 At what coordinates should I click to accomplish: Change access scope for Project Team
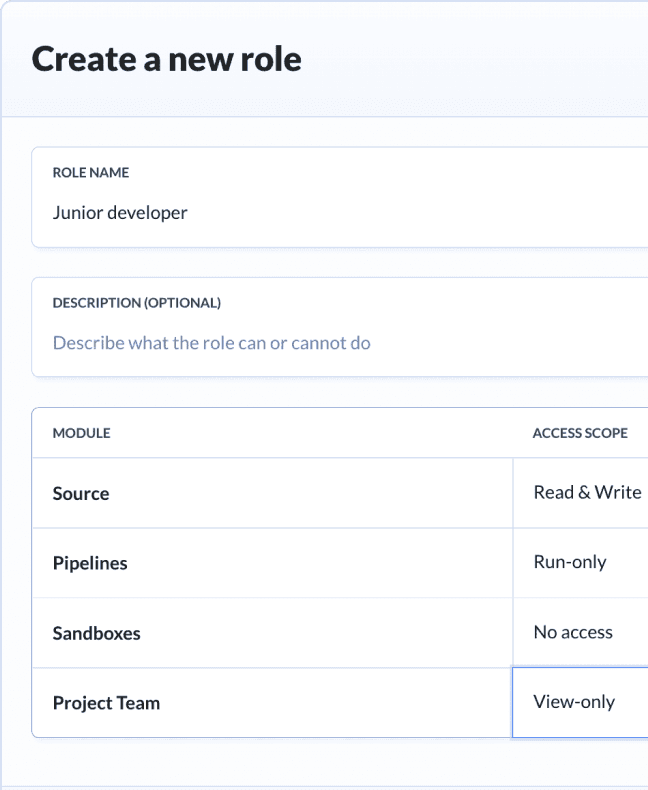[x=574, y=702]
